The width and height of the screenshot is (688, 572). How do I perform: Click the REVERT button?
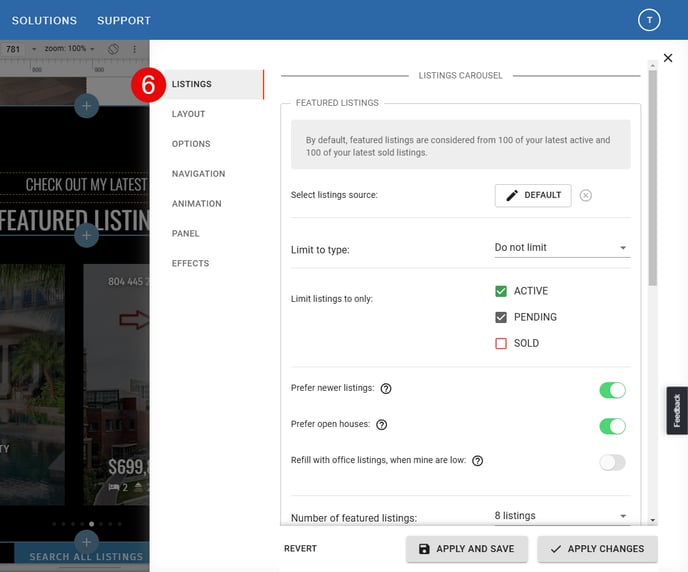click(300, 549)
